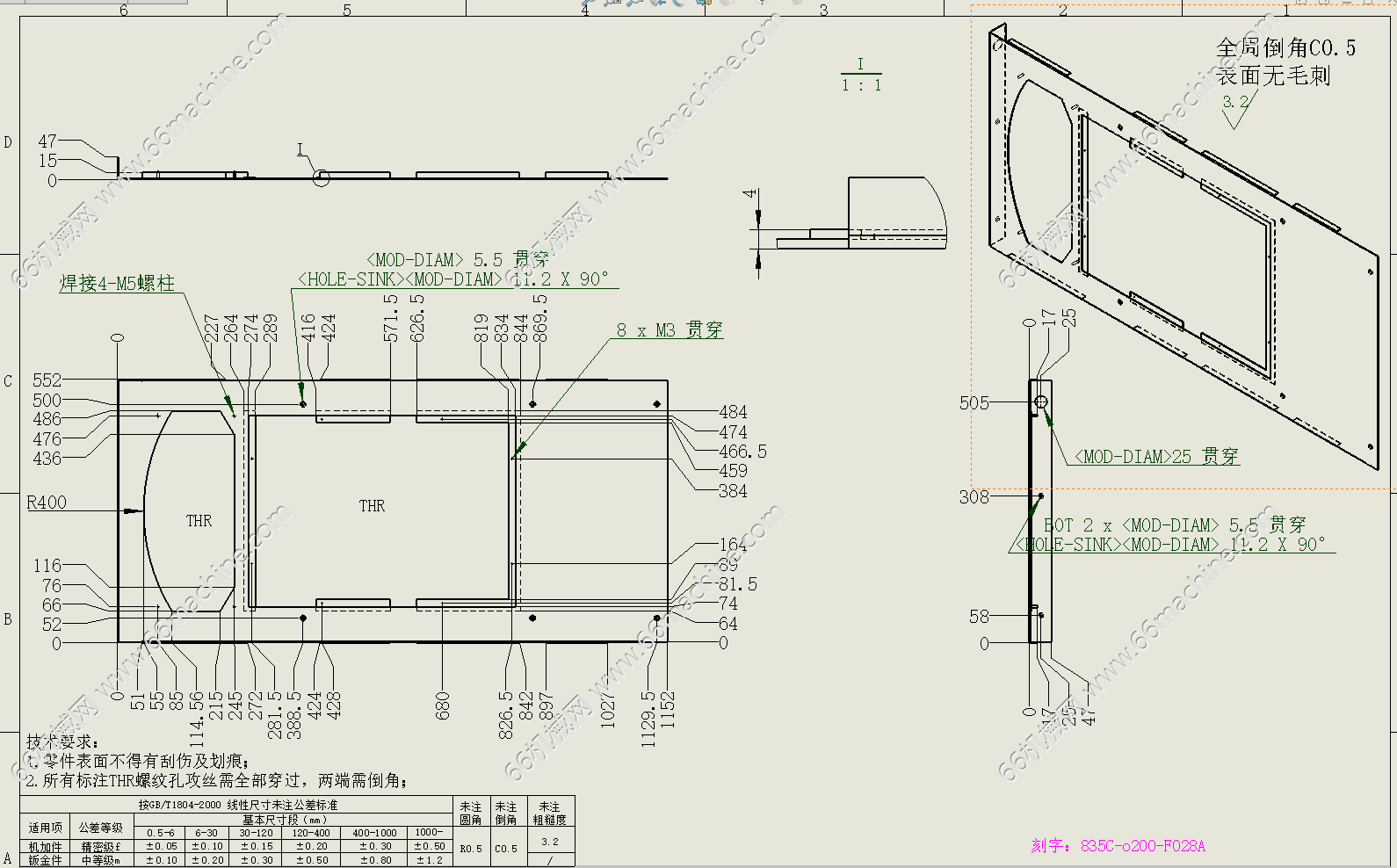Click the THR label in the left curved cutout

[199, 521]
